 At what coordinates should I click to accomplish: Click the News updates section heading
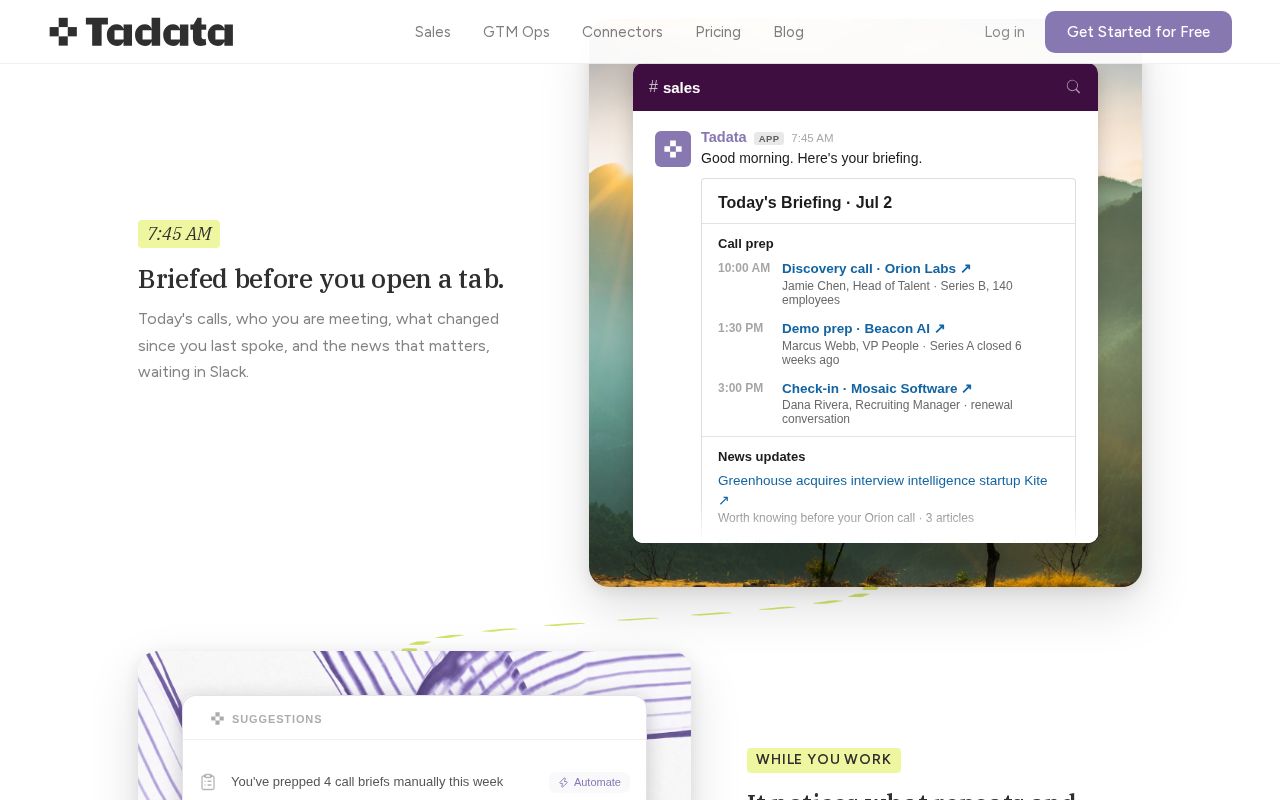coord(761,456)
